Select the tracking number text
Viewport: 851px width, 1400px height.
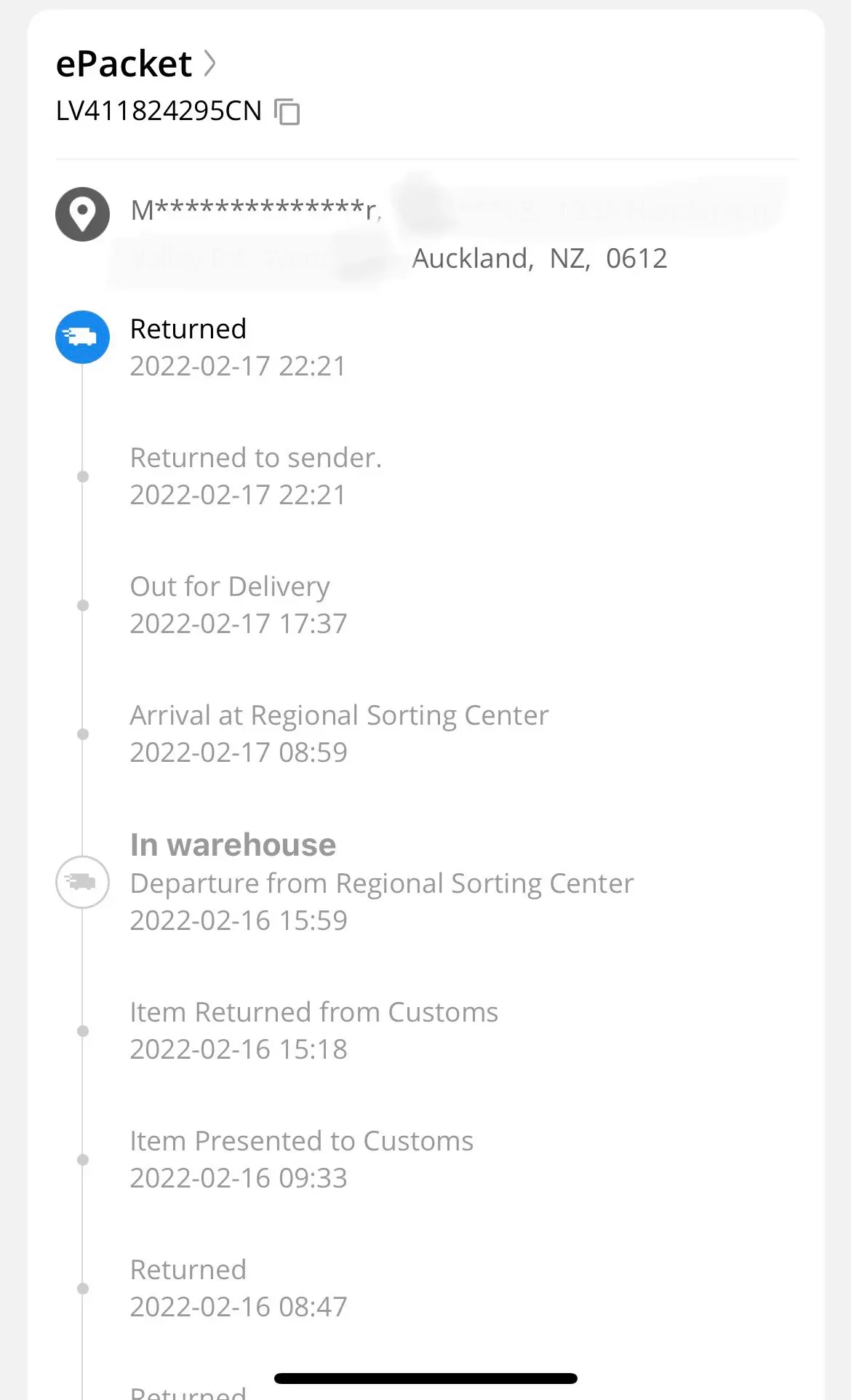click(x=159, y=111)
